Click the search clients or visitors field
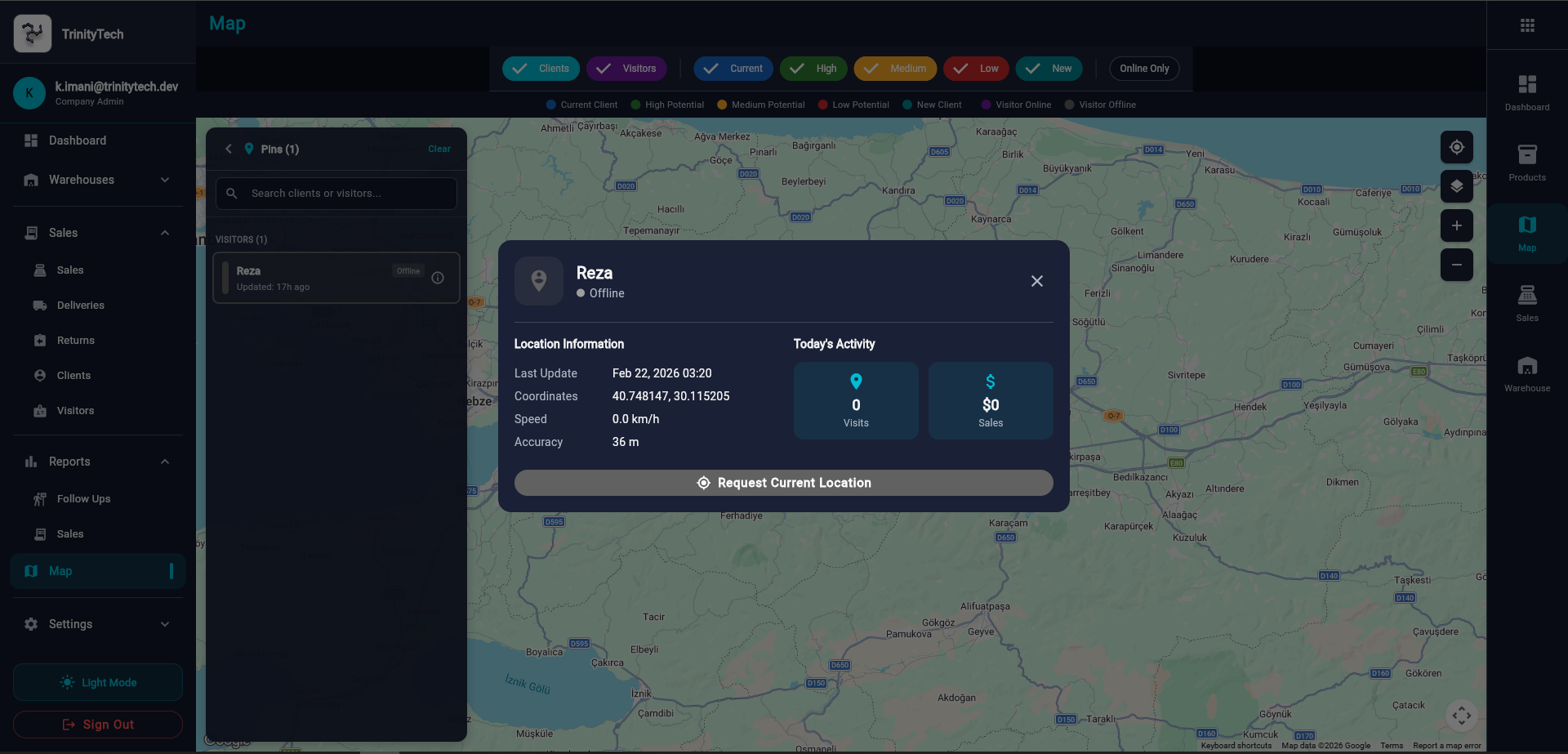Screen dimensions: 1568x754 point(336,193)
